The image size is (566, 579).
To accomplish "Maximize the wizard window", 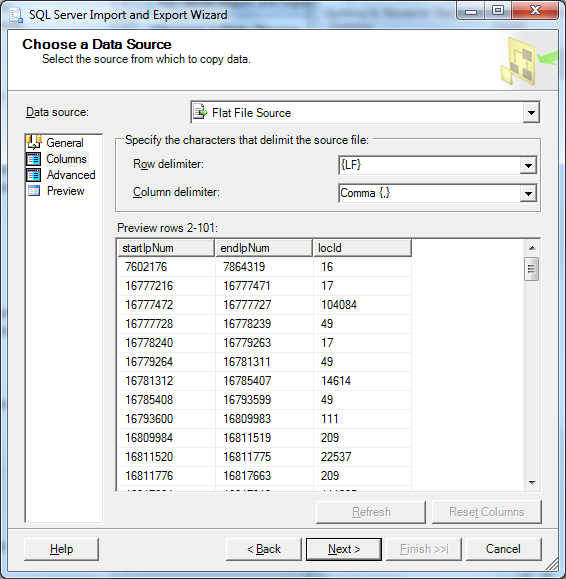I will (x=498, y=11).
